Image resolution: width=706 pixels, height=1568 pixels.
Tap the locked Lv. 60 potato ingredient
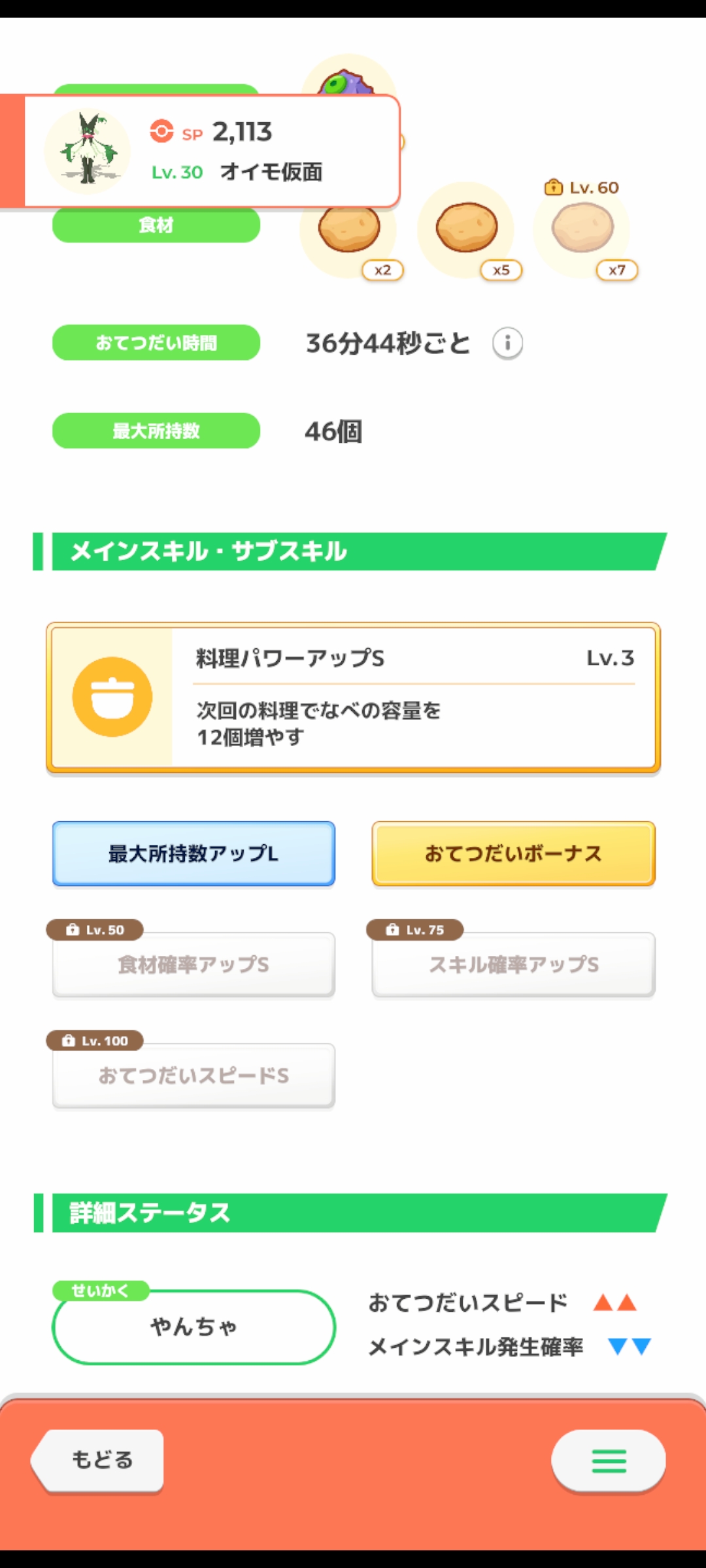582,229
